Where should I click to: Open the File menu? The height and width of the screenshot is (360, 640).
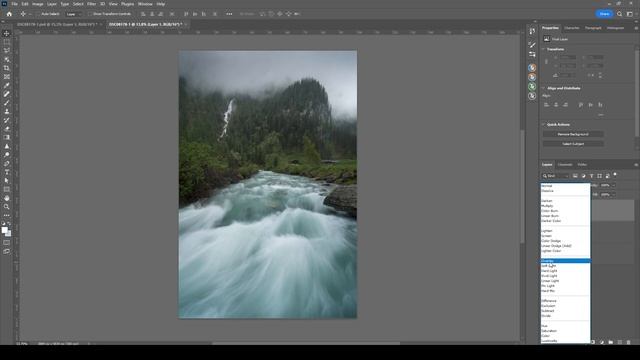point(14,4)
